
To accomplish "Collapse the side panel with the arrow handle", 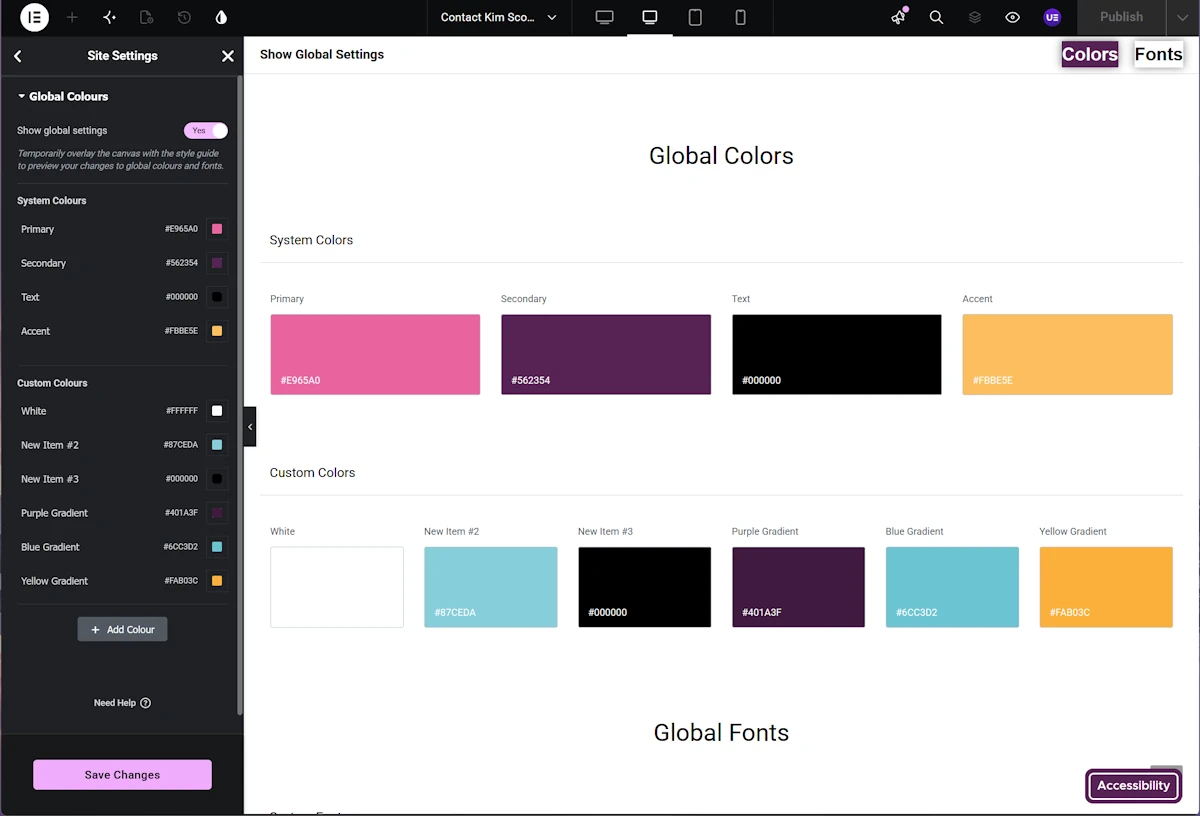I will click(x=250, y=427).
